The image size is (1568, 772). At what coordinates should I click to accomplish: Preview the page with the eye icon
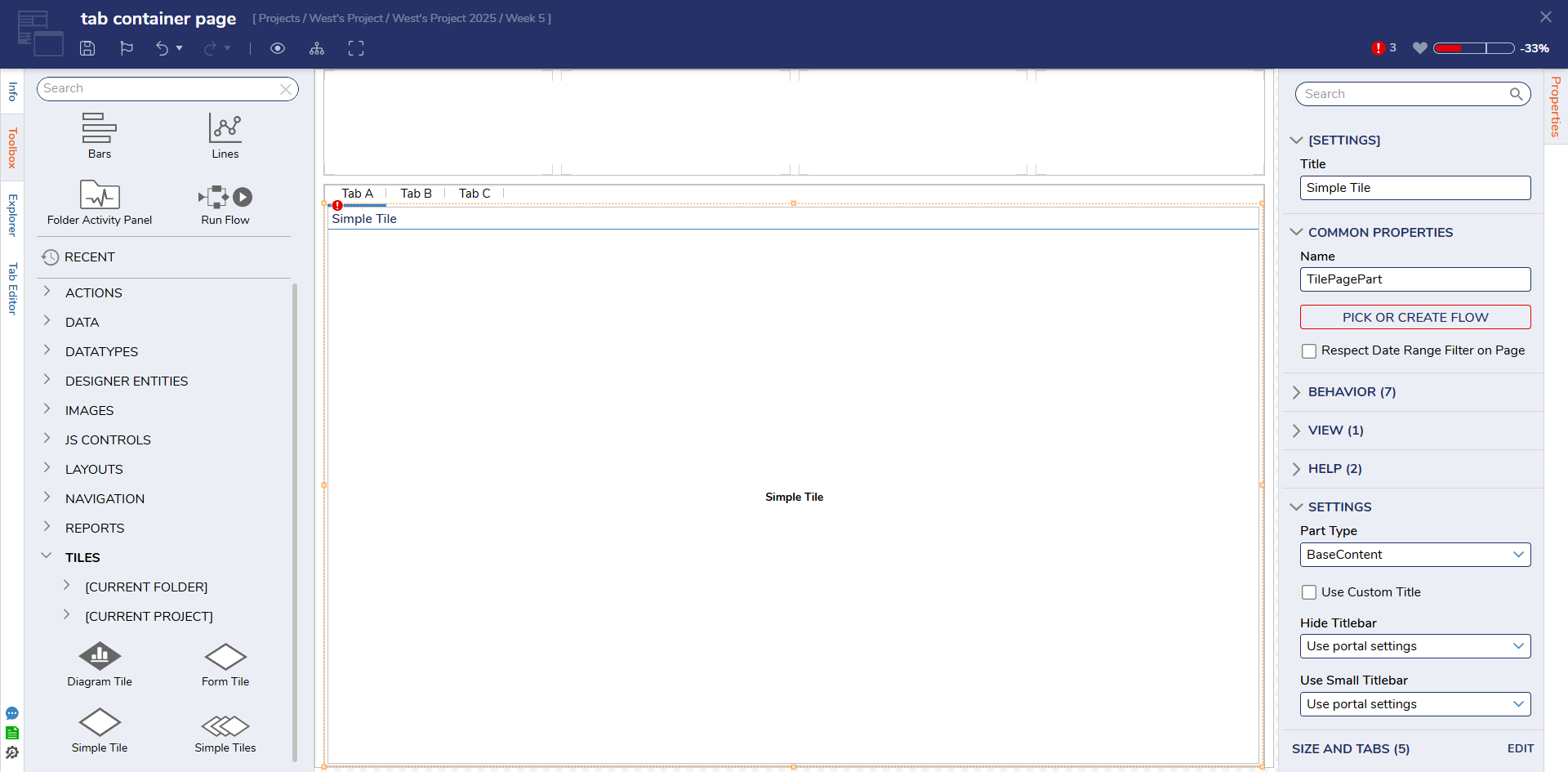(278, 48)
